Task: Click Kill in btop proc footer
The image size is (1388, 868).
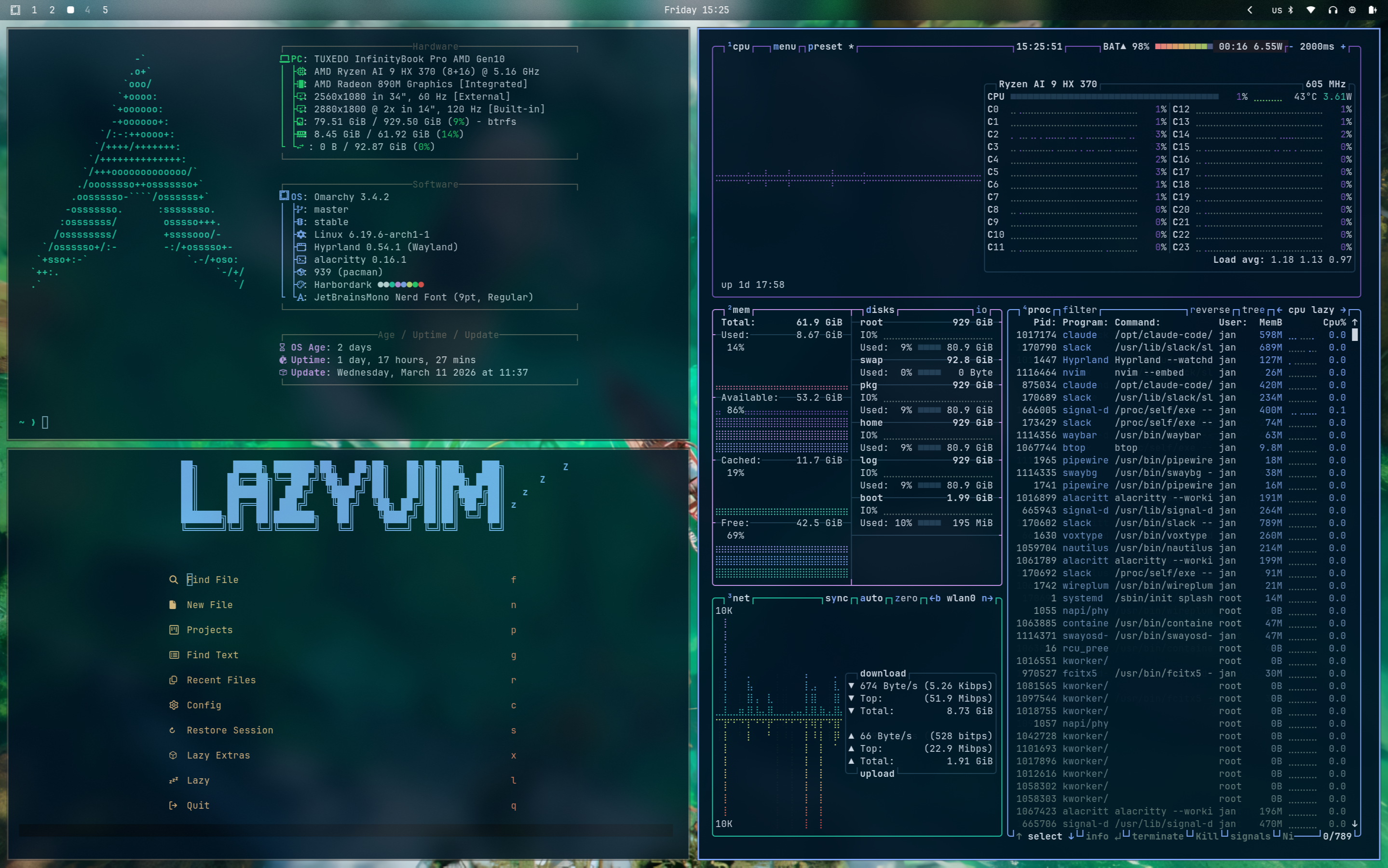Action: coord(1207,837)
